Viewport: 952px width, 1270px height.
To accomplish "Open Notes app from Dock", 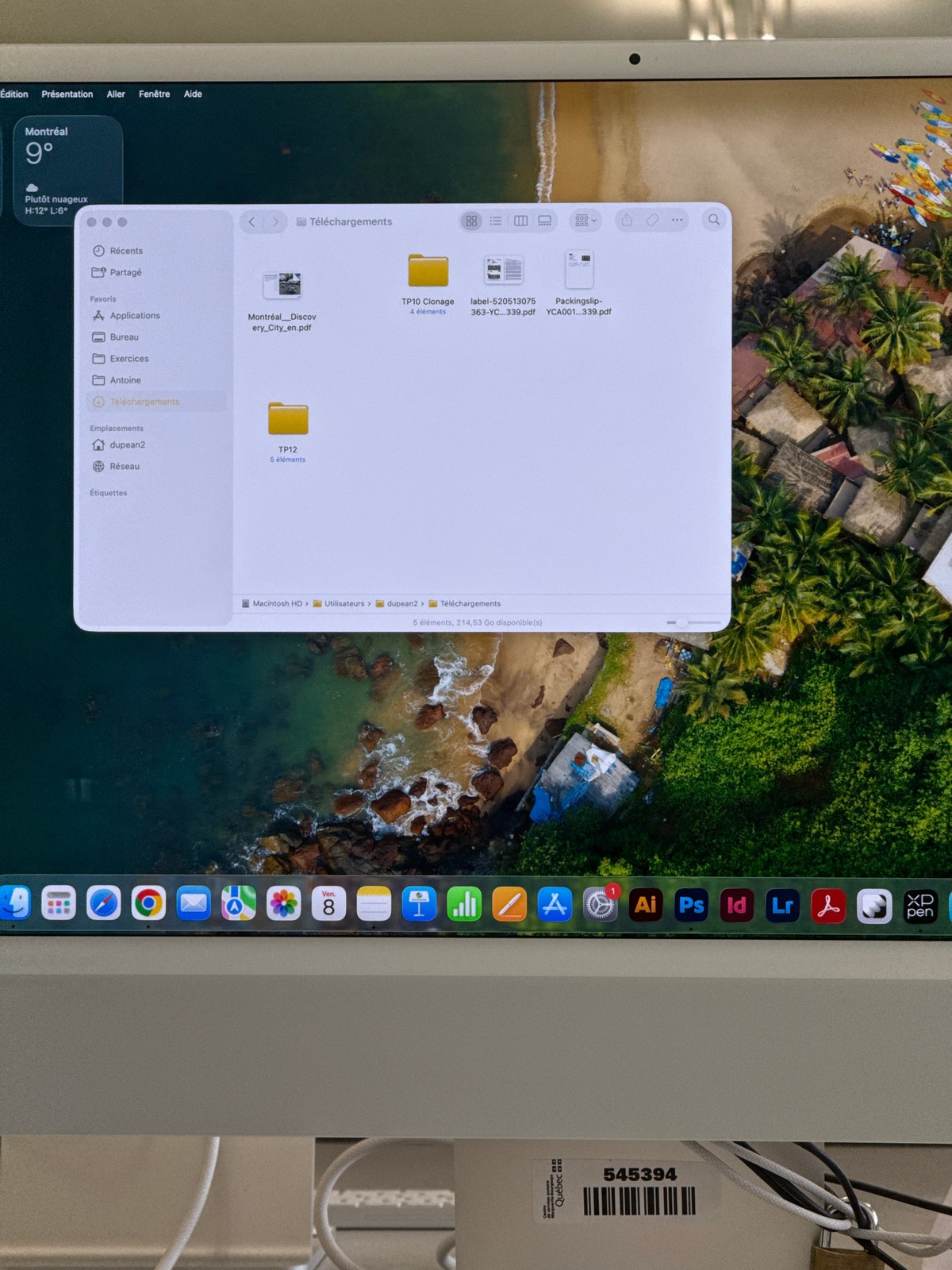I will point(374,904).
